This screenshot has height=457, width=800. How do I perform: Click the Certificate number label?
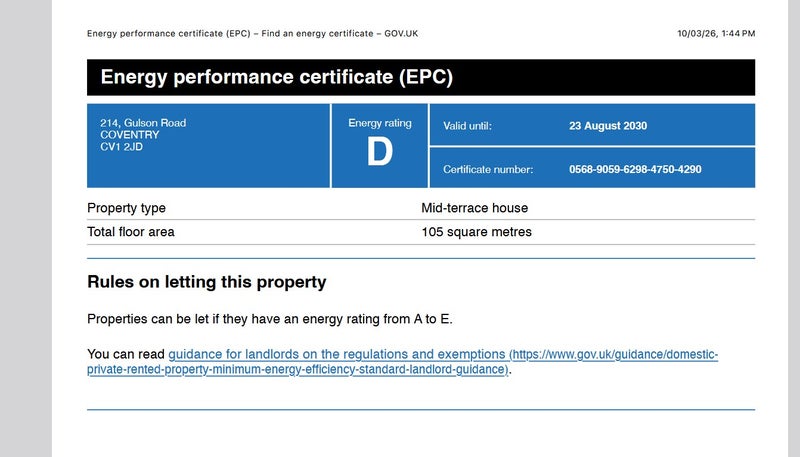tap(487, 169)
